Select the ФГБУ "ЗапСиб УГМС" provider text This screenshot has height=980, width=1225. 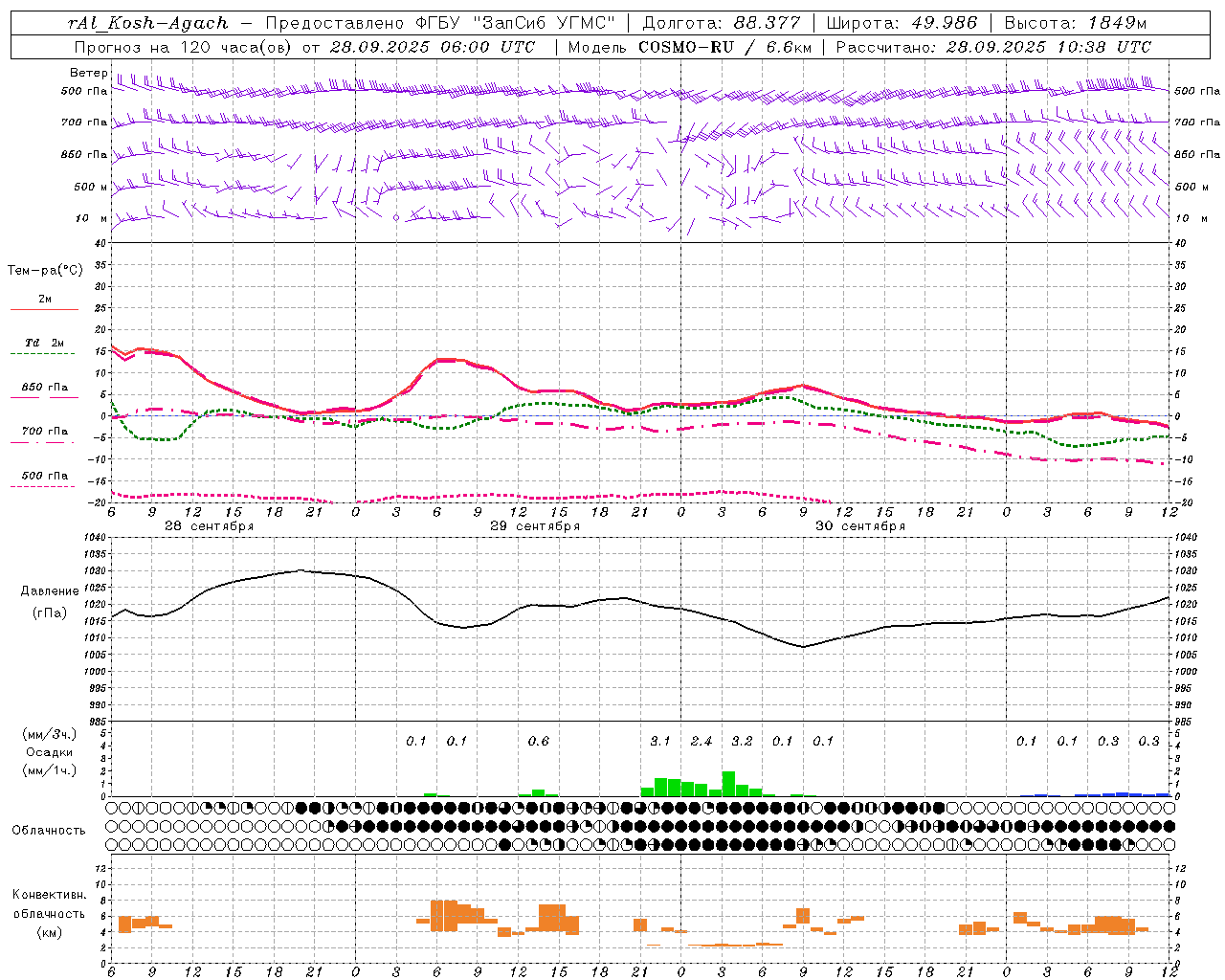coord(516,23)
